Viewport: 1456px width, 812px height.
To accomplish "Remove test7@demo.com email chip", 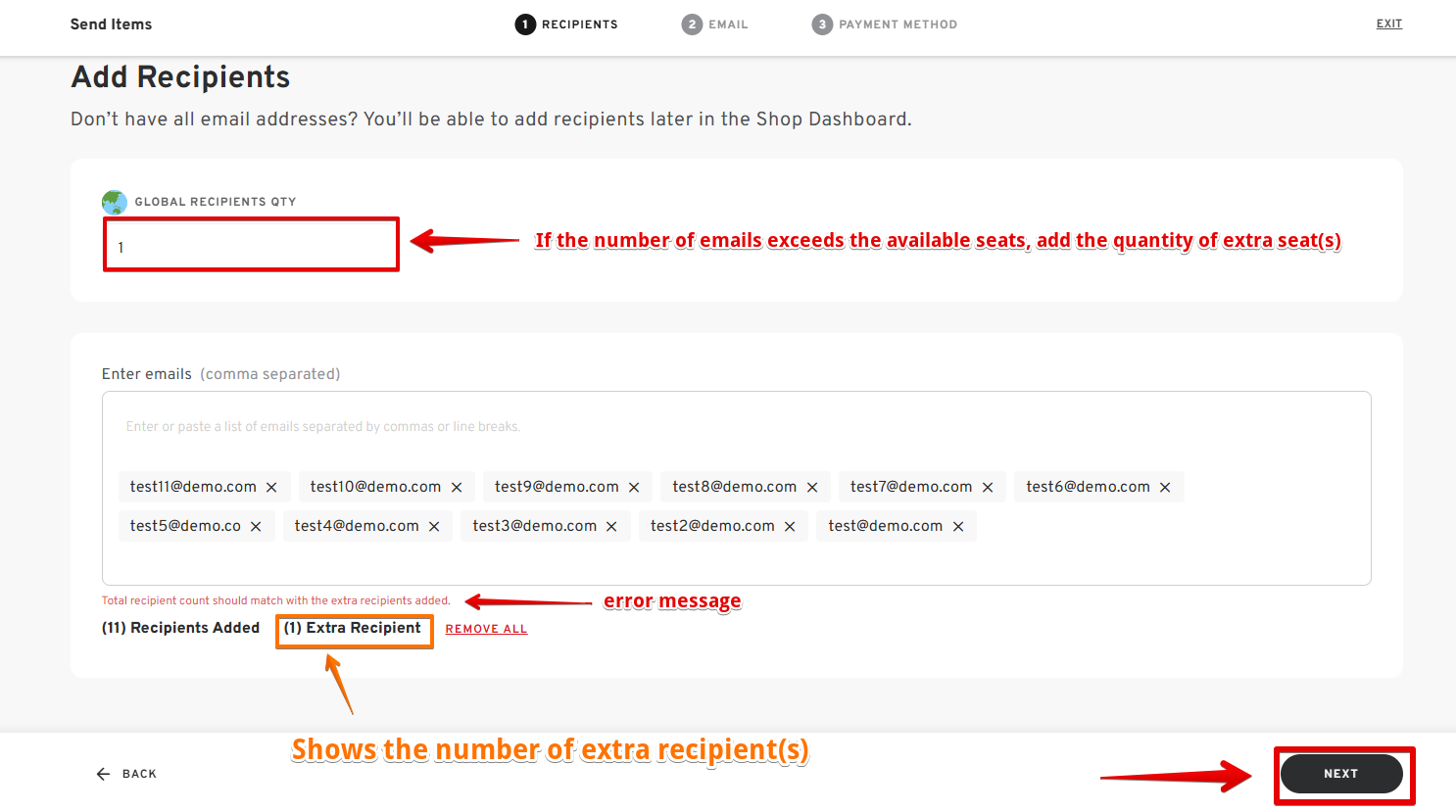I will (988, 488).
